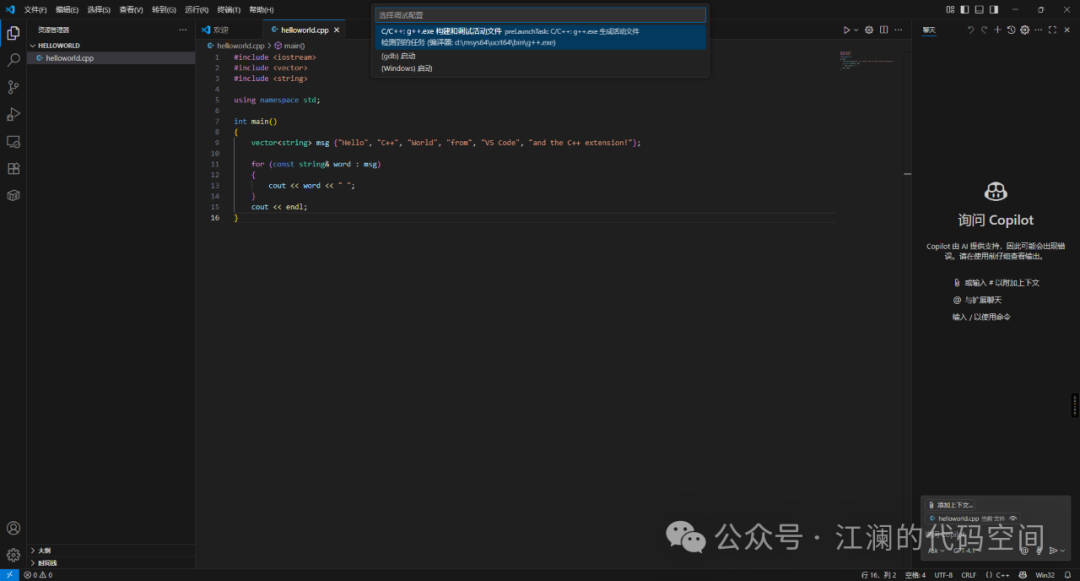Show chat history clock icon
Viewport: 1080px width, 581px height.
[1011, 30]
